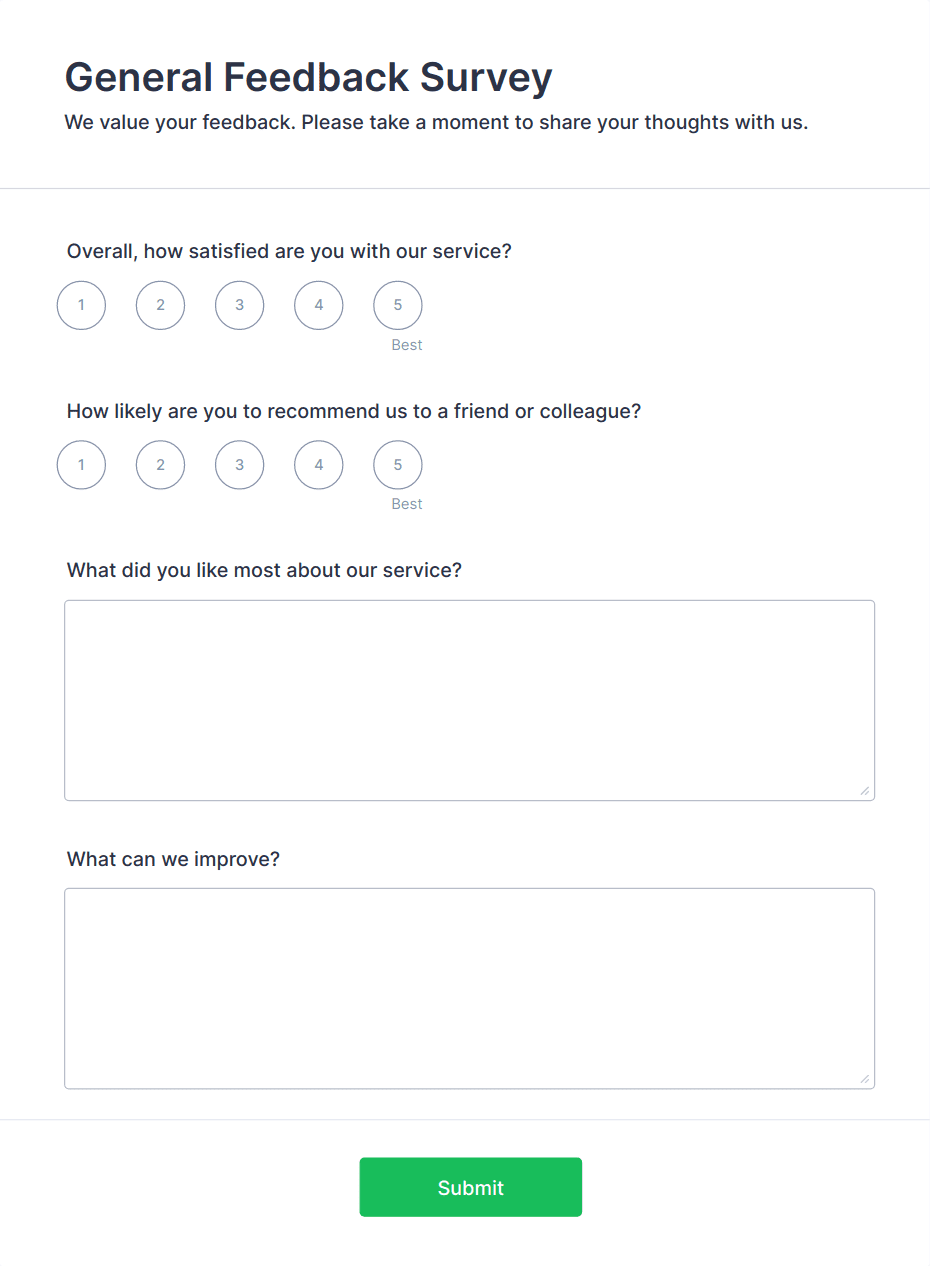Focus the 'liked most' text area
The image size is (930, 1266).
point(470,700)
